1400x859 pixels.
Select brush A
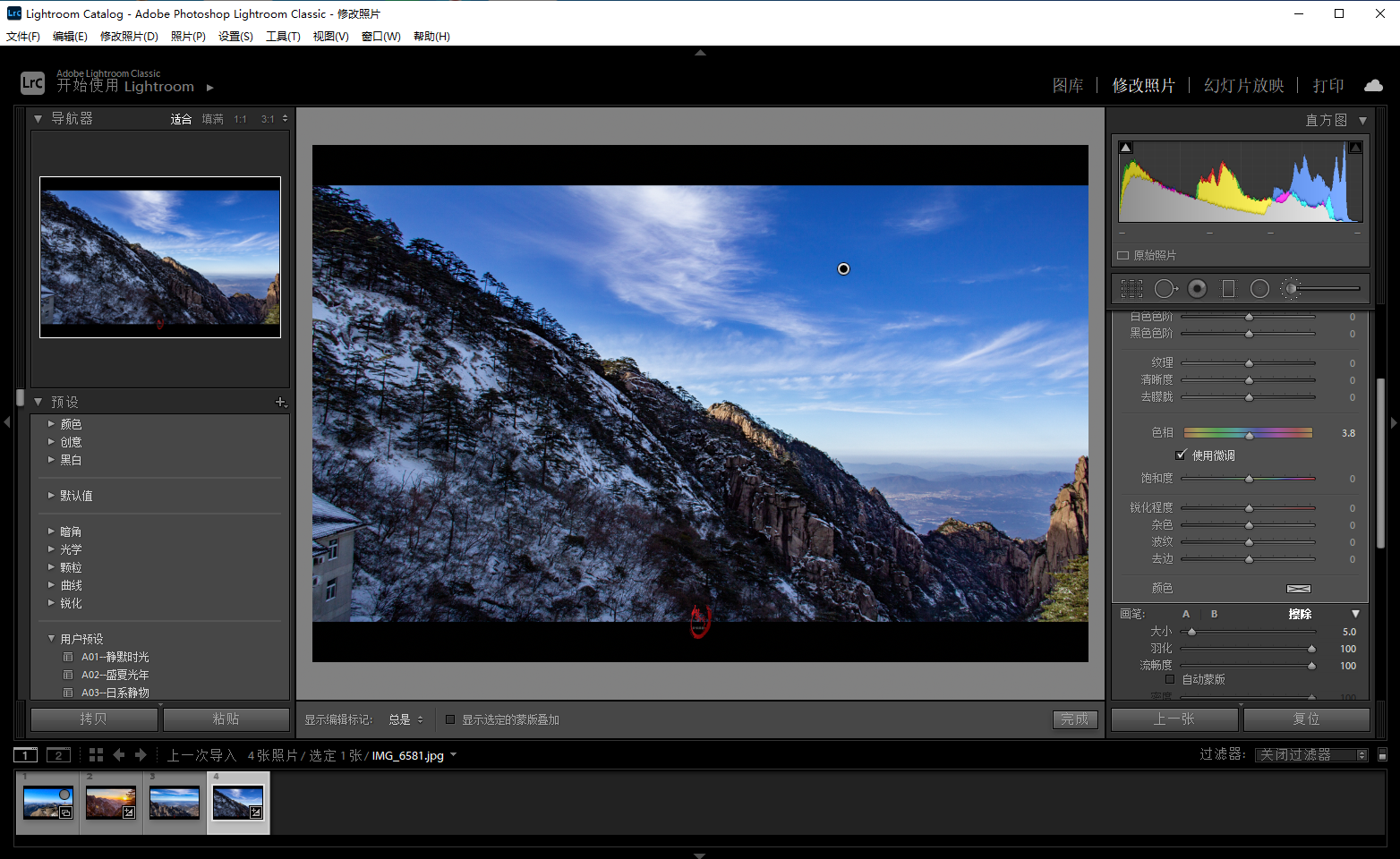click(x=1186, y=614)
